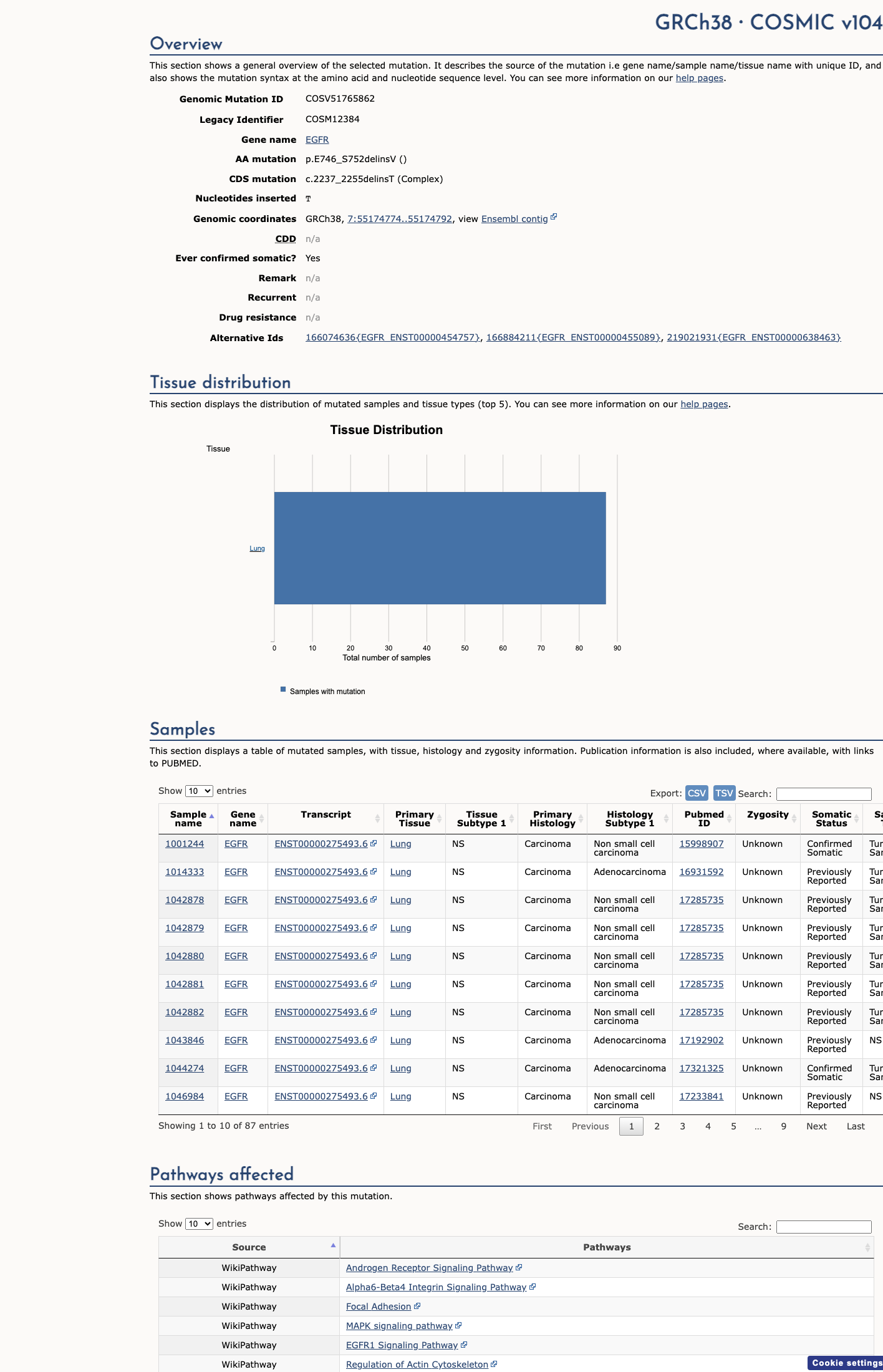Sort samples by Transcript column
Screen dimensions: 883x1372
pos(326,819)
